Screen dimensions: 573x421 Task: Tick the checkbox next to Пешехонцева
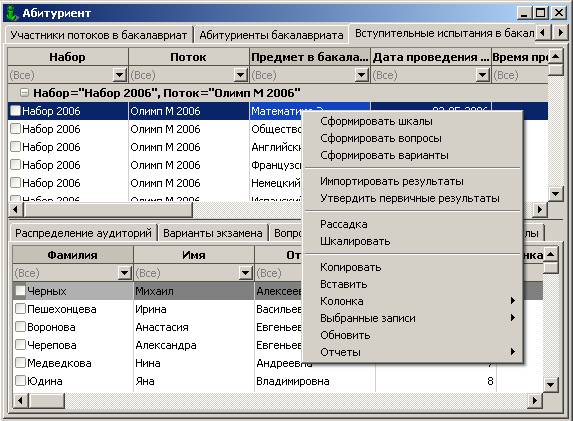[20, 309]
